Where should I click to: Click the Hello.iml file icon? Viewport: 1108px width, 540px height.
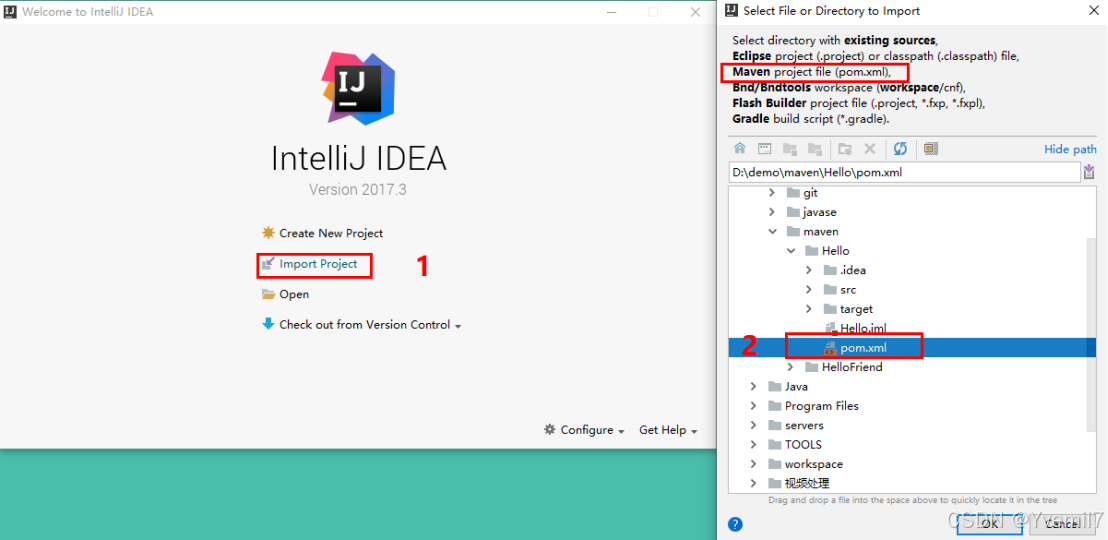830,328
